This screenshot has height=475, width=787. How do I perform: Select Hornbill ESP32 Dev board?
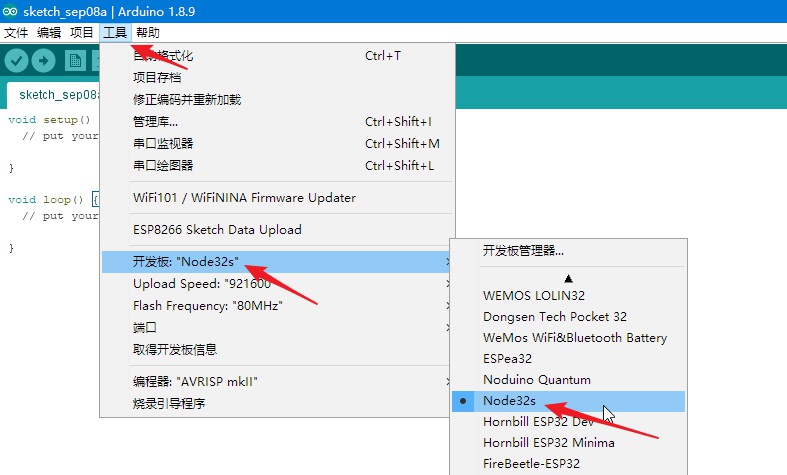coord(568,422)
